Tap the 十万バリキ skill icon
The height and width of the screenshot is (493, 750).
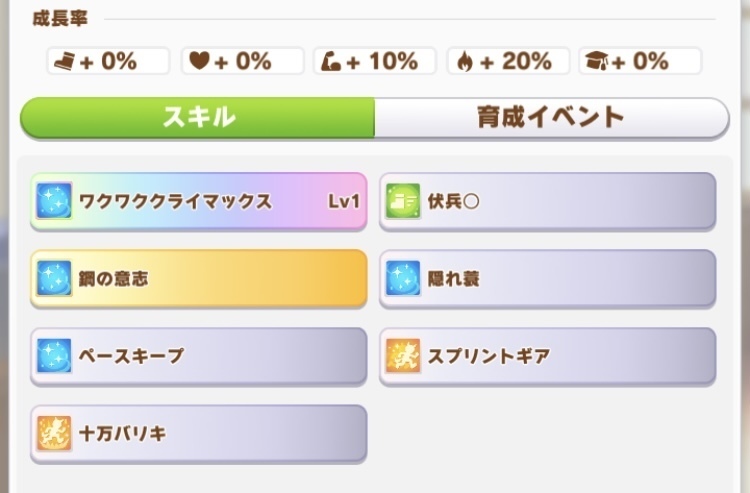[x=54, y=433]
